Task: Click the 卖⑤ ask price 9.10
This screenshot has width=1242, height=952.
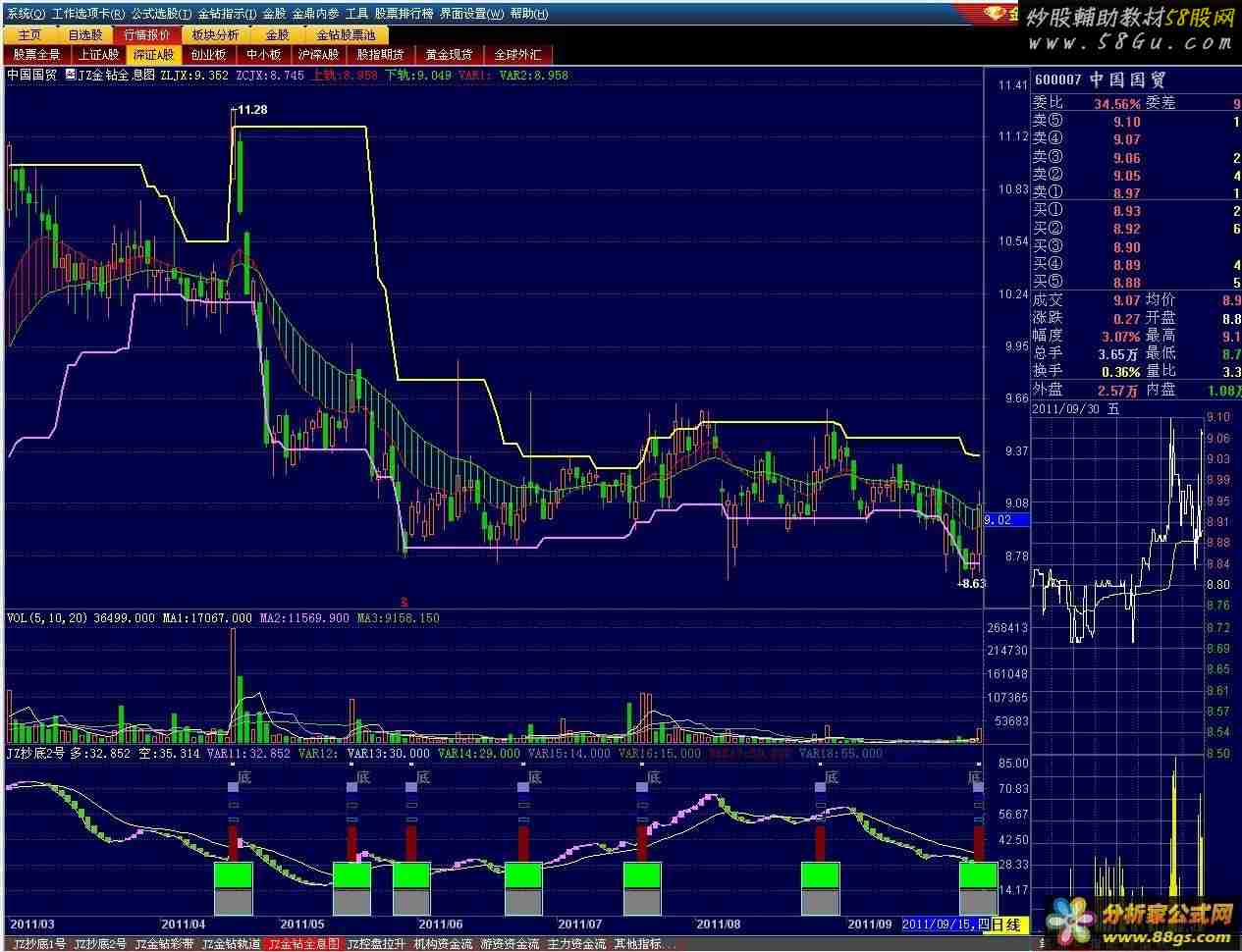Action: [1127, 122]
